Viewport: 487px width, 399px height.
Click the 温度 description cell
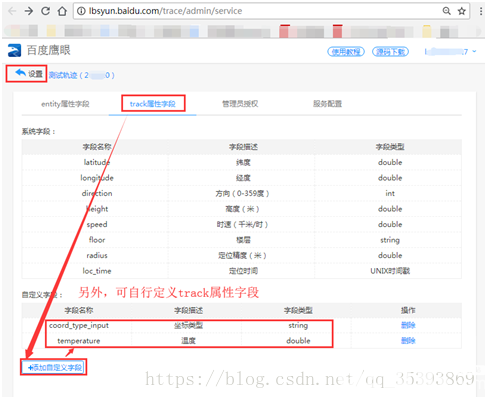(188, 341)
